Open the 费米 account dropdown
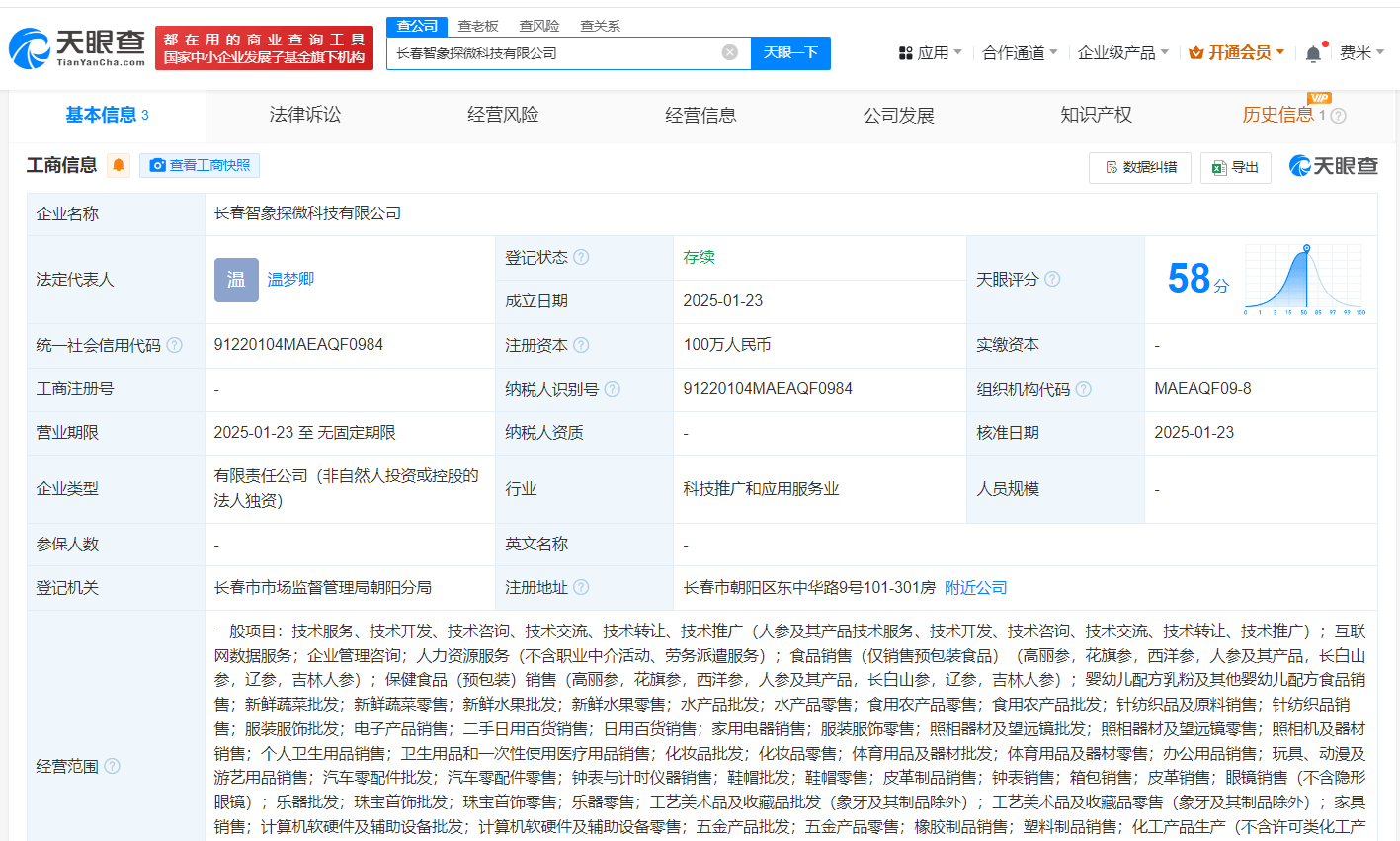1400x841 pixels. [x=1362, y=51]
